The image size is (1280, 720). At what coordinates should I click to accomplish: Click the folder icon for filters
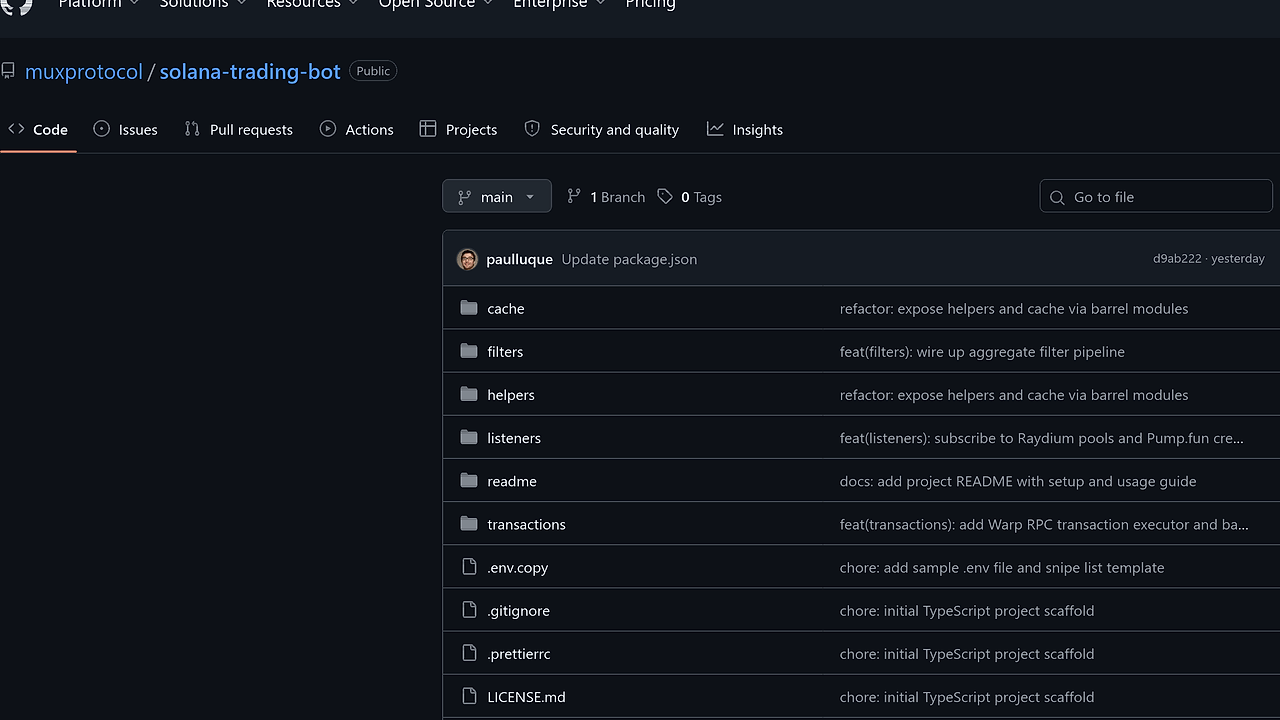coord(469,351)
